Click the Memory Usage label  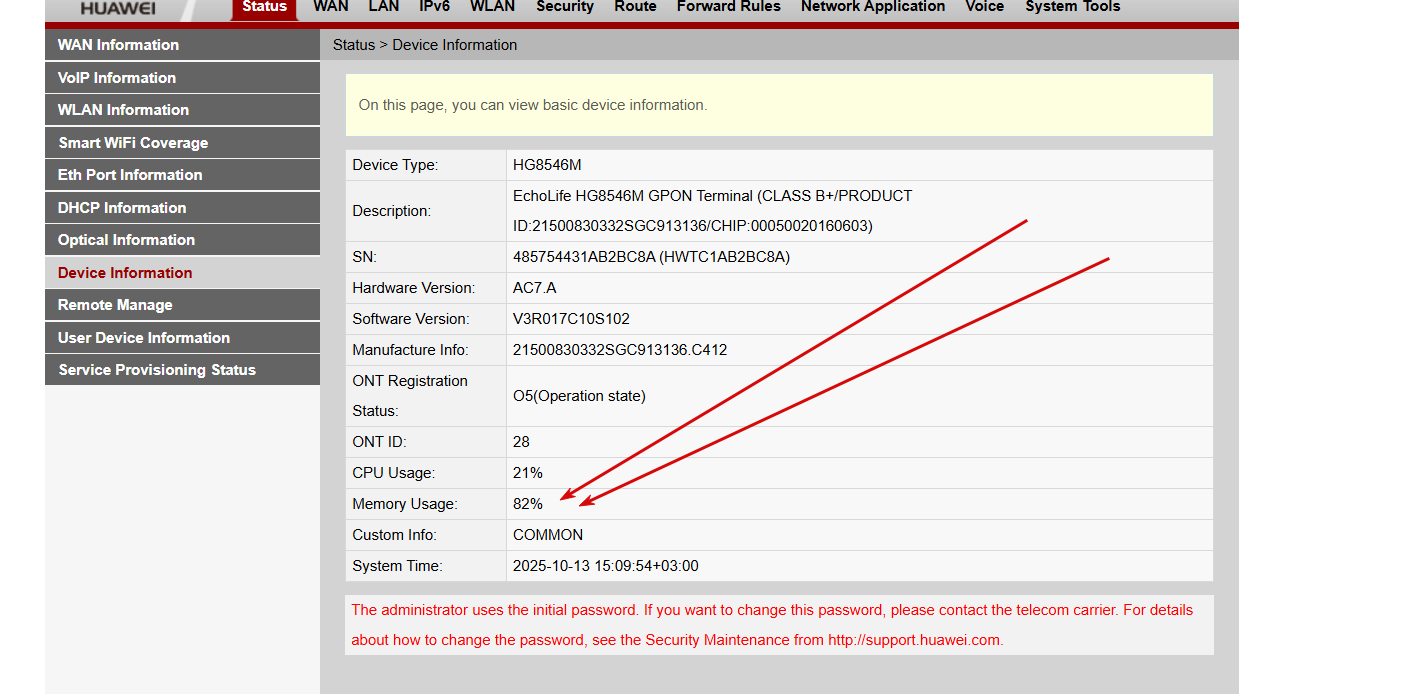[x=404, y=504]
